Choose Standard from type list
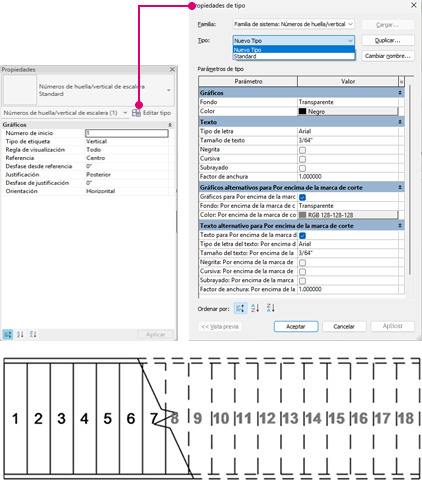Screen dimensions: 422x482 tap(293, 56)
